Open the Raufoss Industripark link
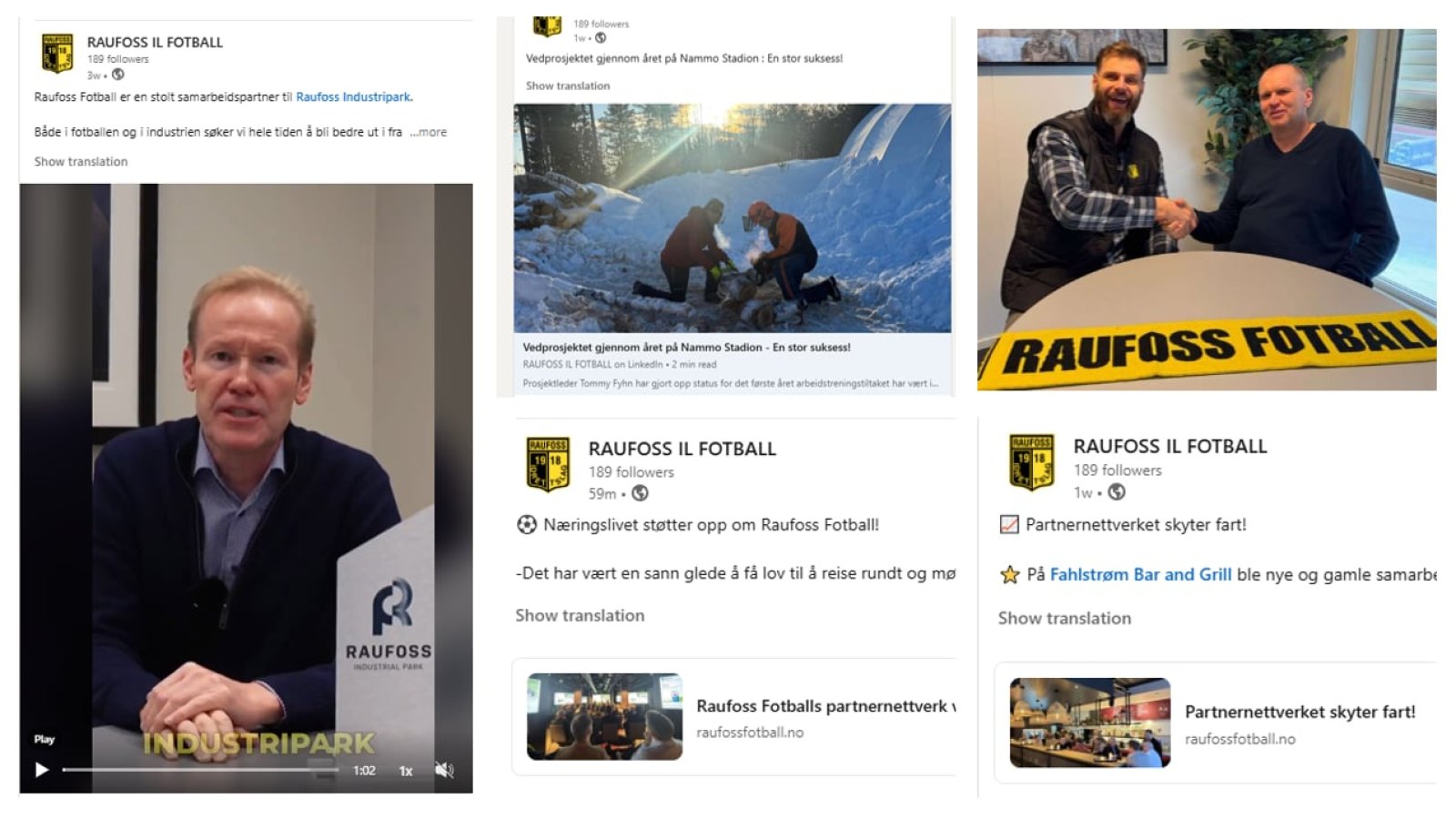This screenshot has width=1456, height=819. pyautogui.click(x=353, y=96)
